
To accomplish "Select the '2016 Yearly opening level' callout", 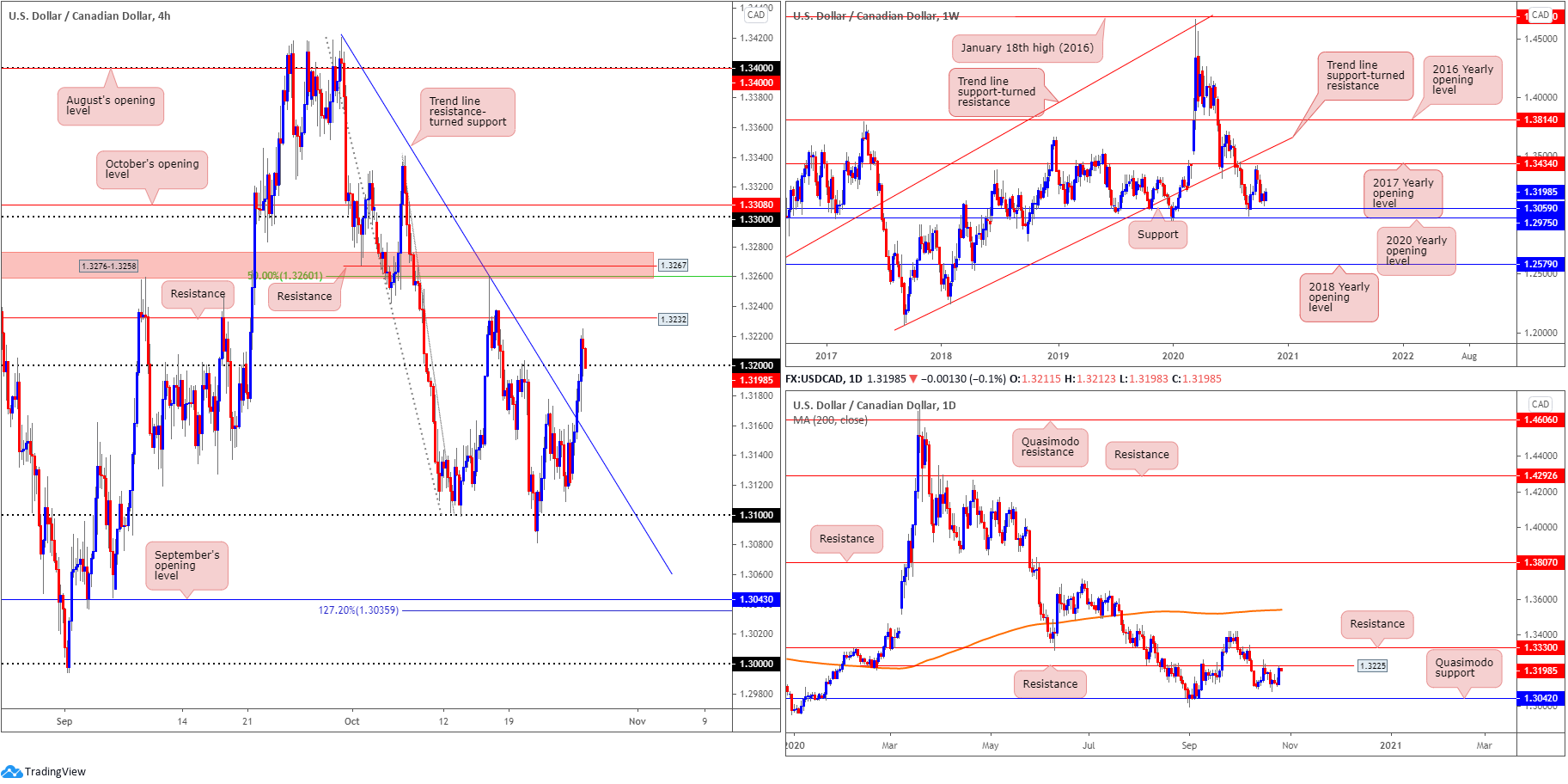I will click(1462, 80).
